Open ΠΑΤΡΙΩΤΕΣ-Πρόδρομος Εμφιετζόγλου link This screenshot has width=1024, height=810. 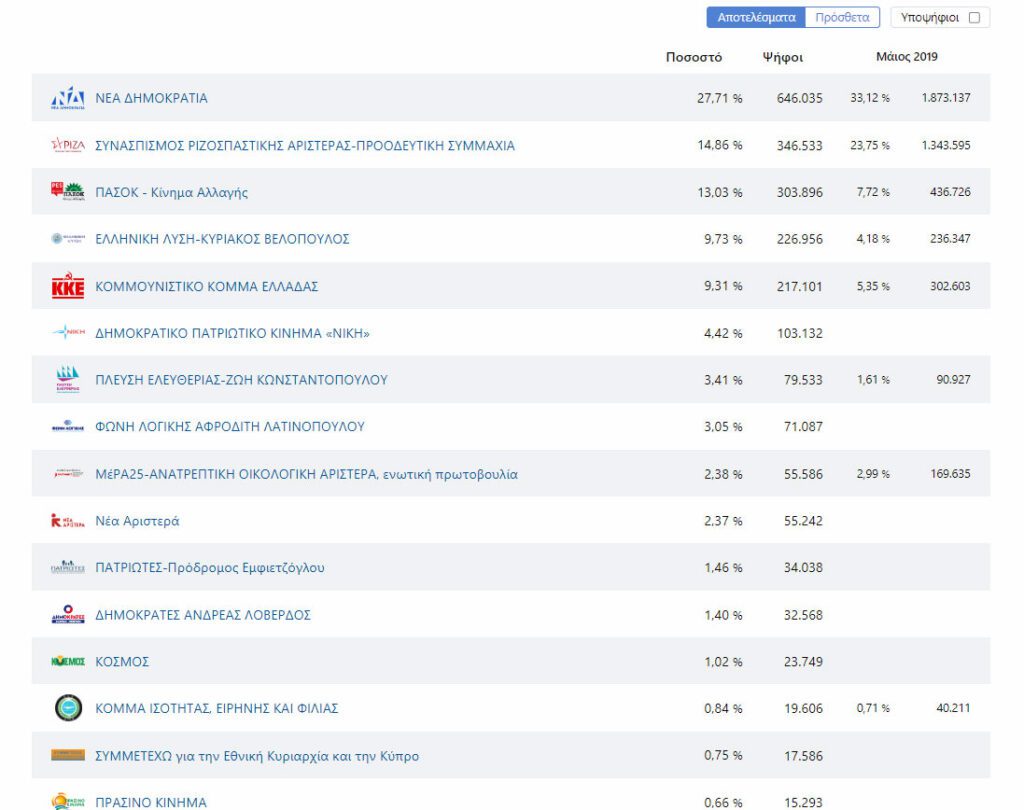coord(210,568)
